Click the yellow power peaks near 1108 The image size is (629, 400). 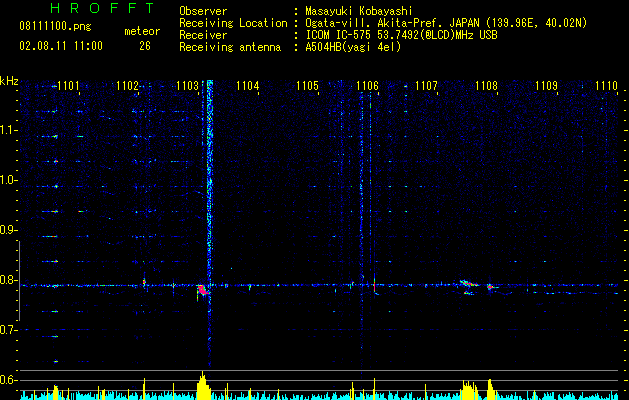point(478,389)
